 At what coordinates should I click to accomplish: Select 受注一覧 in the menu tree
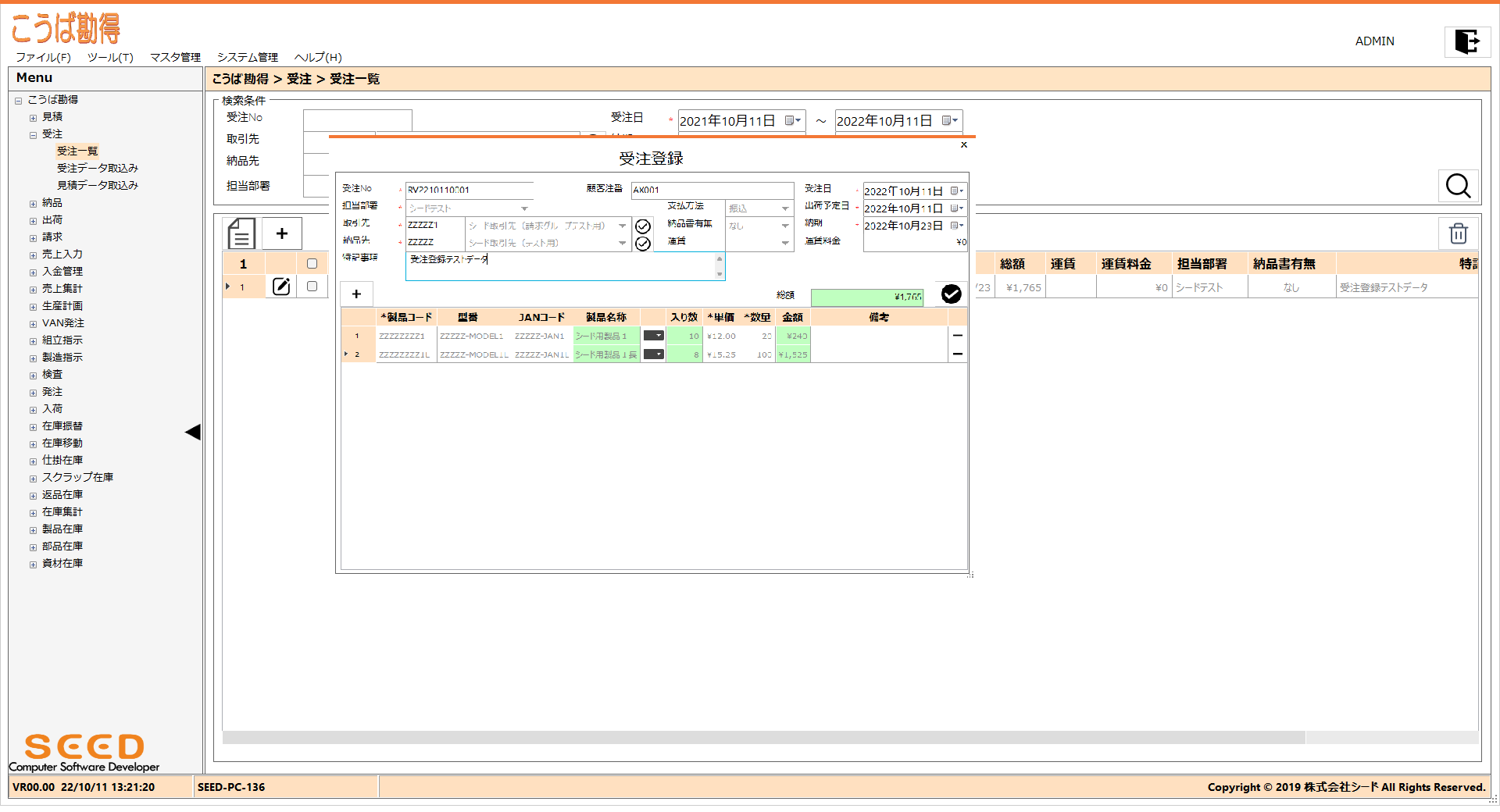coord(77,151)
